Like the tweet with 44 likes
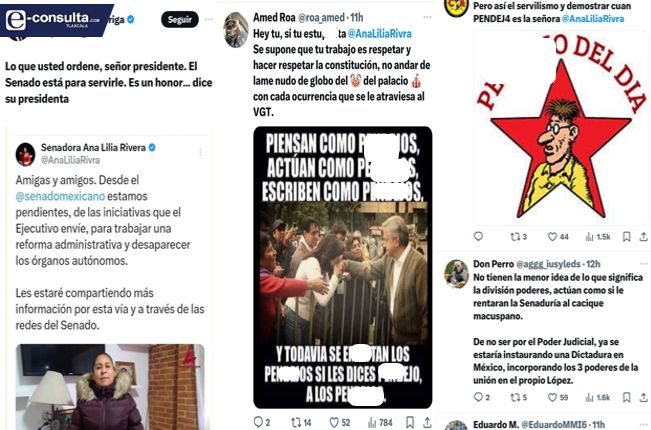Screen dimensions: 651x430 [558, 237]
